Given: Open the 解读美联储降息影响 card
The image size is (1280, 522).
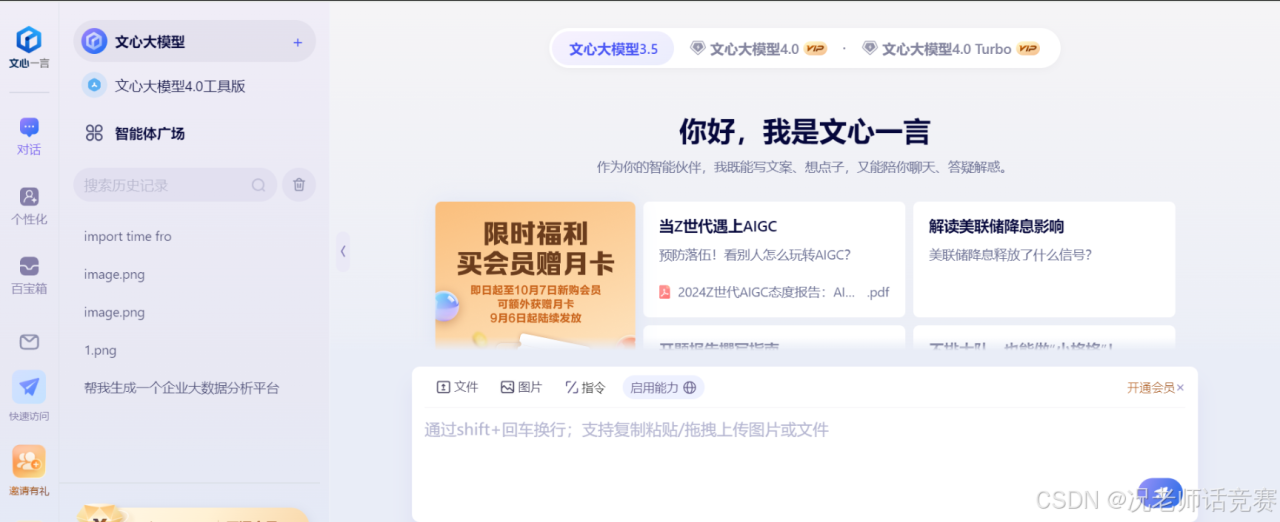Looking at the screenshot, I should coord(1044,259).
